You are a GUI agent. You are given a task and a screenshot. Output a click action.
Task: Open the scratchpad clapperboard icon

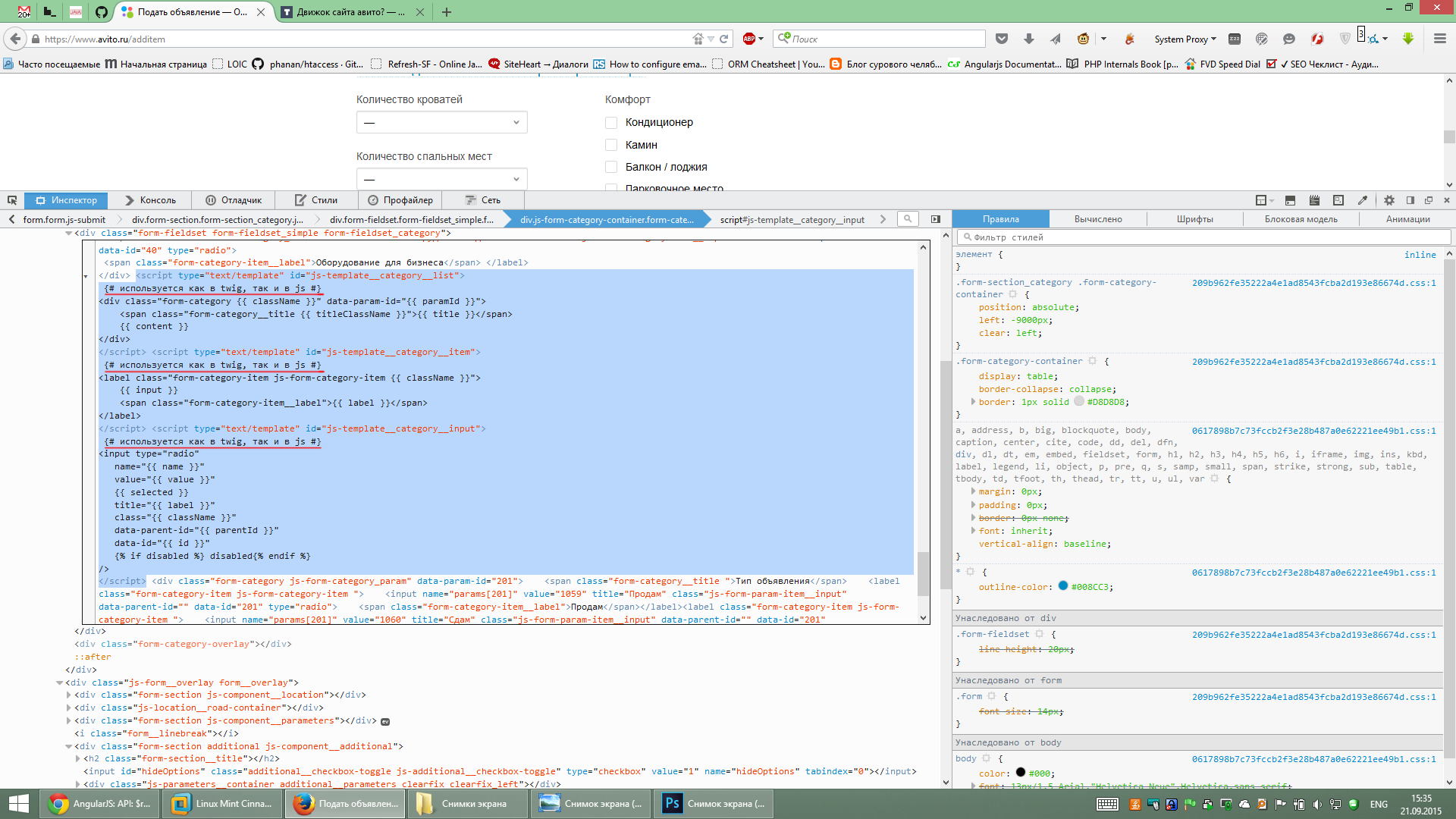tap(1314, 200)
